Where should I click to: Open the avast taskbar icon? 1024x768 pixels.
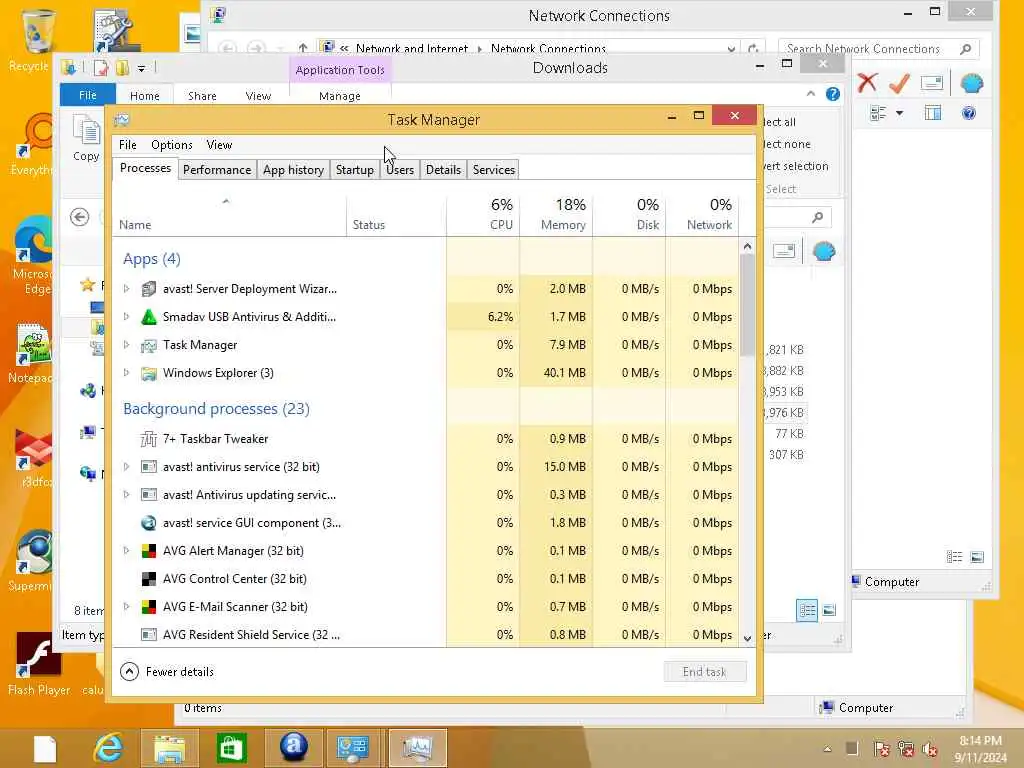click(x=293, y=748)
